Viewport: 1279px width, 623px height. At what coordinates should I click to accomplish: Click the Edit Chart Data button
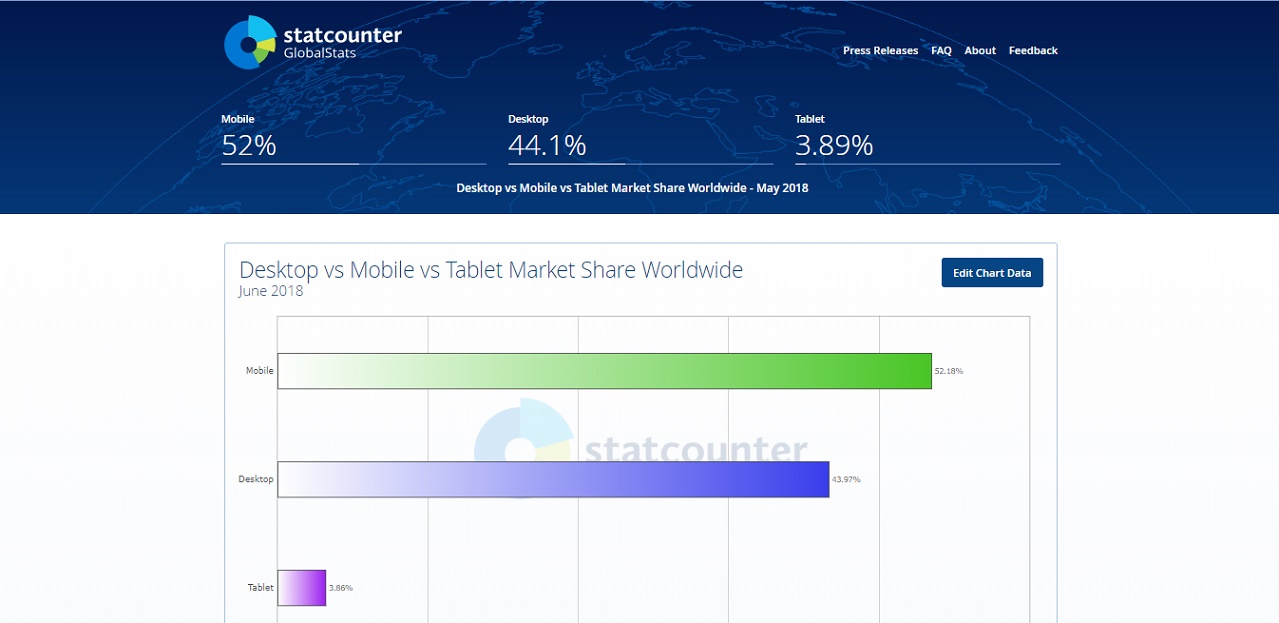point(992,273)
